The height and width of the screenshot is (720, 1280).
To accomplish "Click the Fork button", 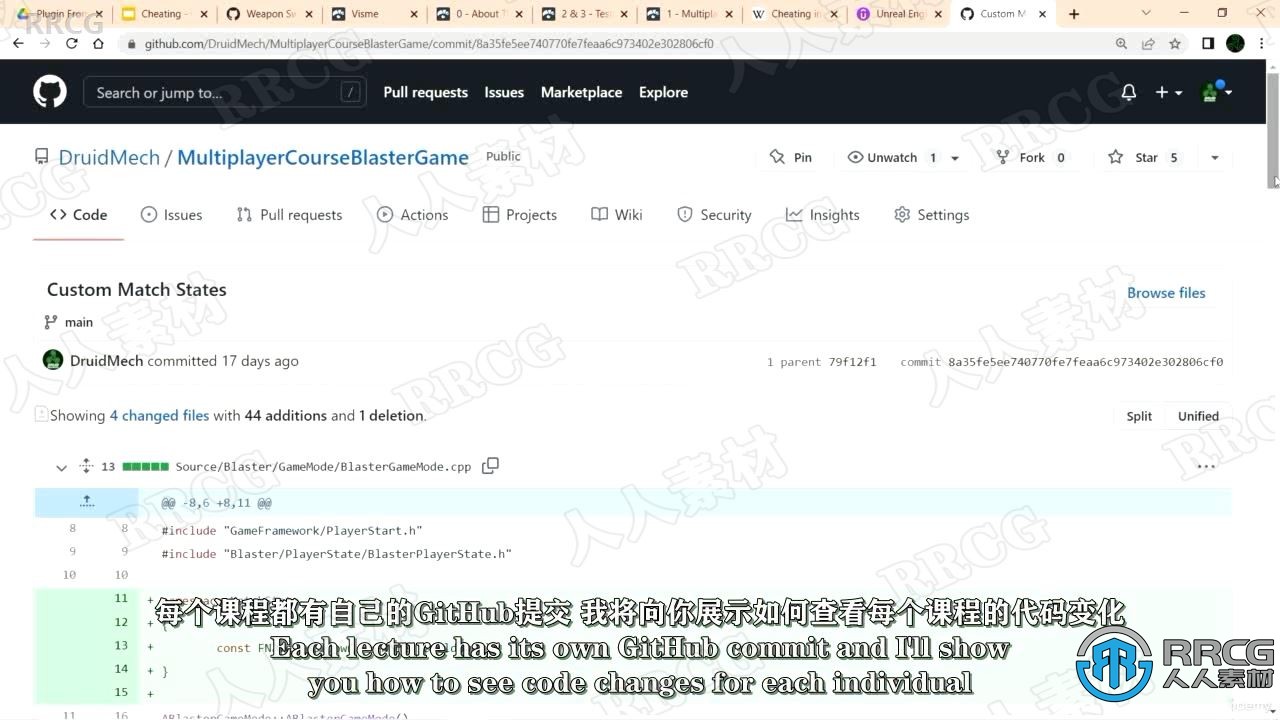I will 1032,157.
